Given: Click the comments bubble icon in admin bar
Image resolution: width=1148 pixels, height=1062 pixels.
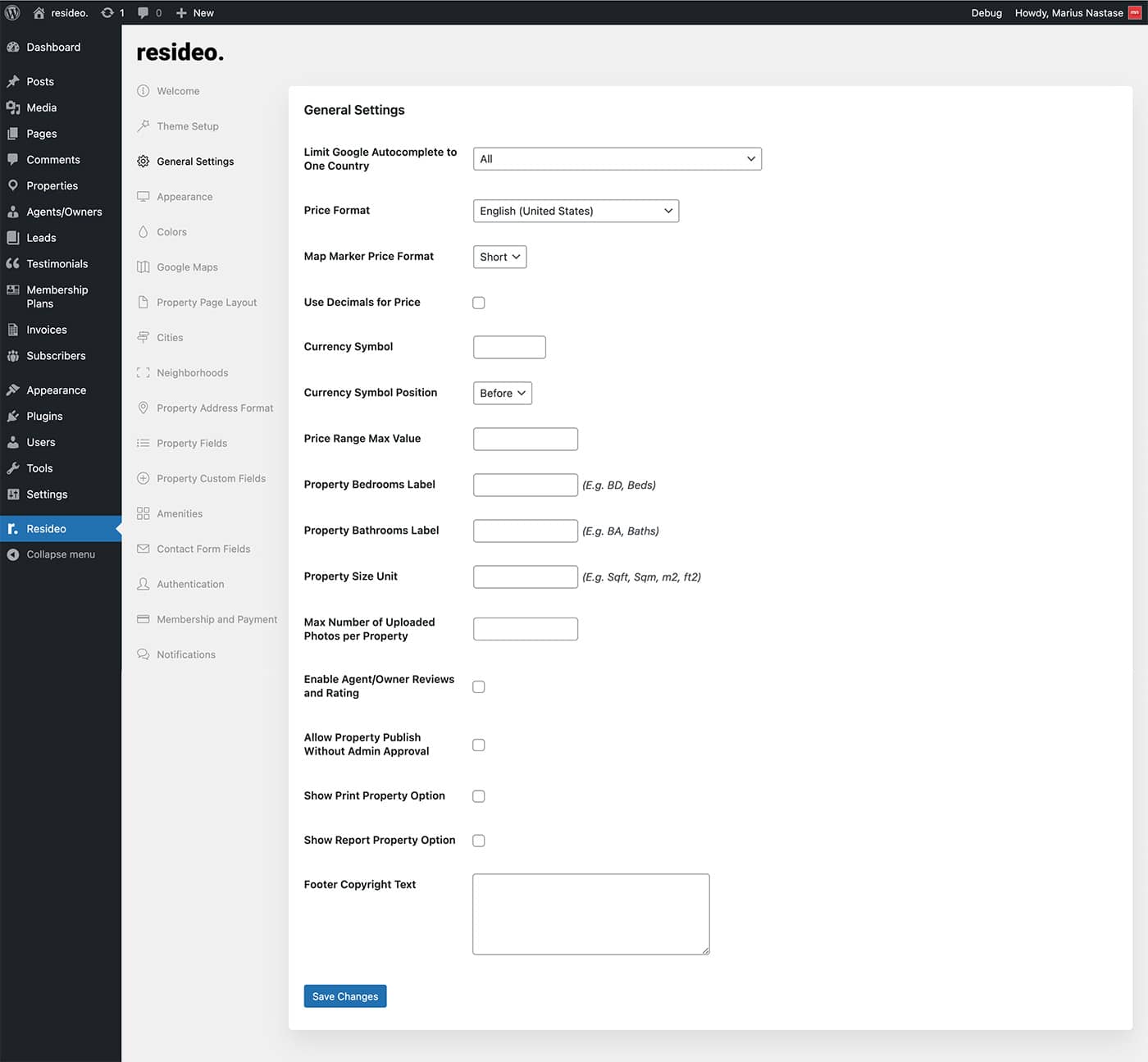Looking at the screenshot, I should [x=143, y=12].
